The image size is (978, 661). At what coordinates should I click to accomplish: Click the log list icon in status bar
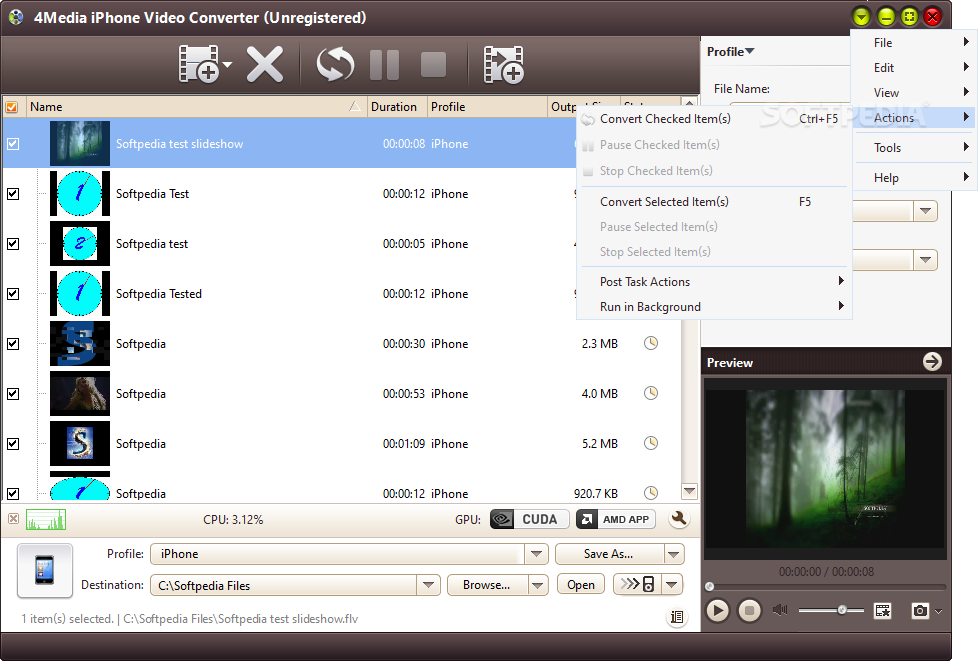pos(677,617)
